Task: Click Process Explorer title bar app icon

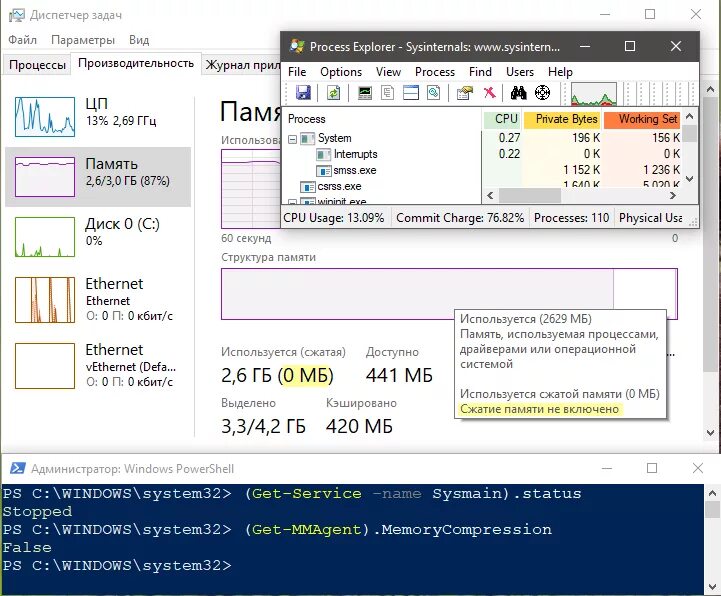Action: [297, 46]
